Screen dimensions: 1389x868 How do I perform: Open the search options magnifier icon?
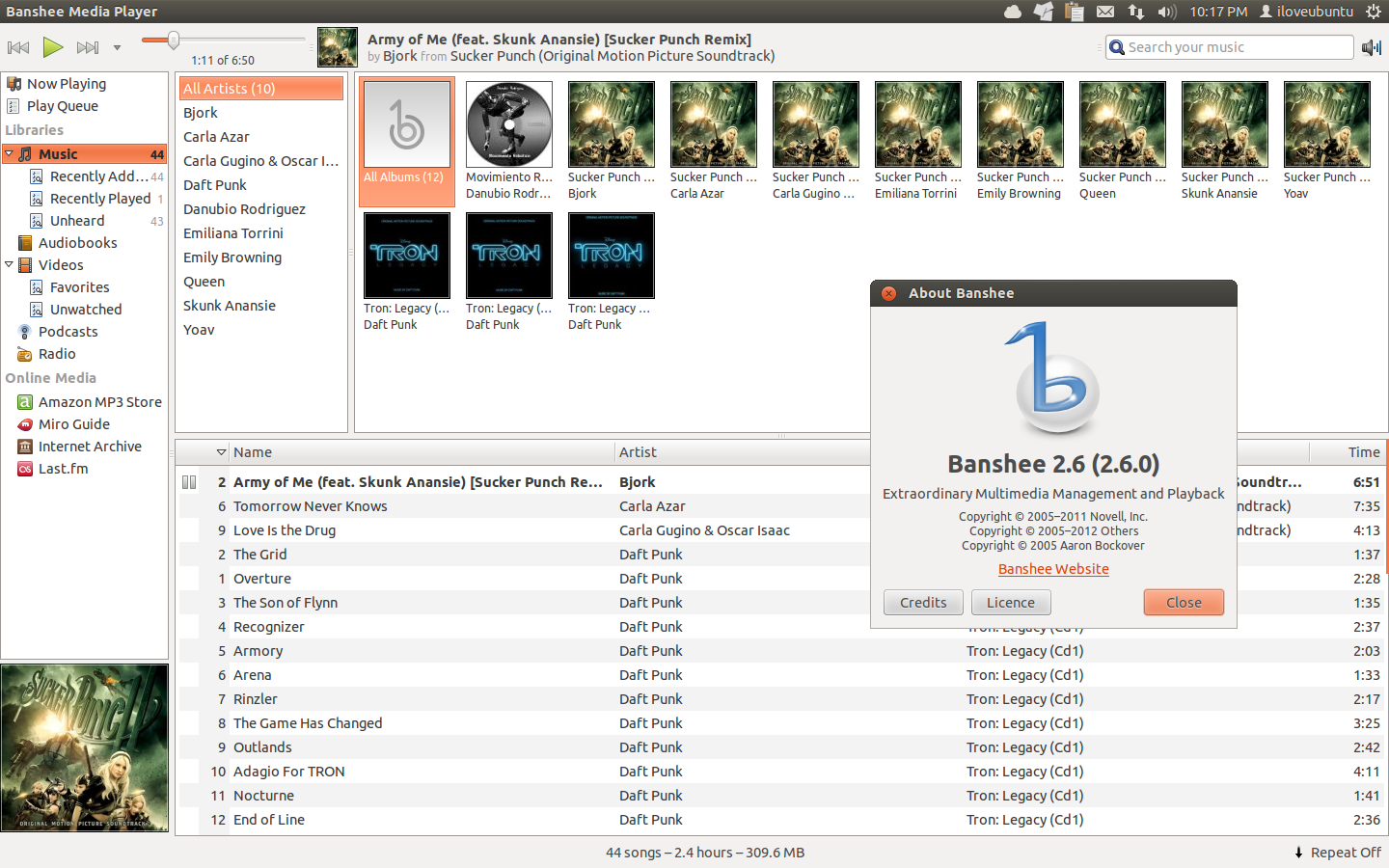click(x=1117, y=47)
